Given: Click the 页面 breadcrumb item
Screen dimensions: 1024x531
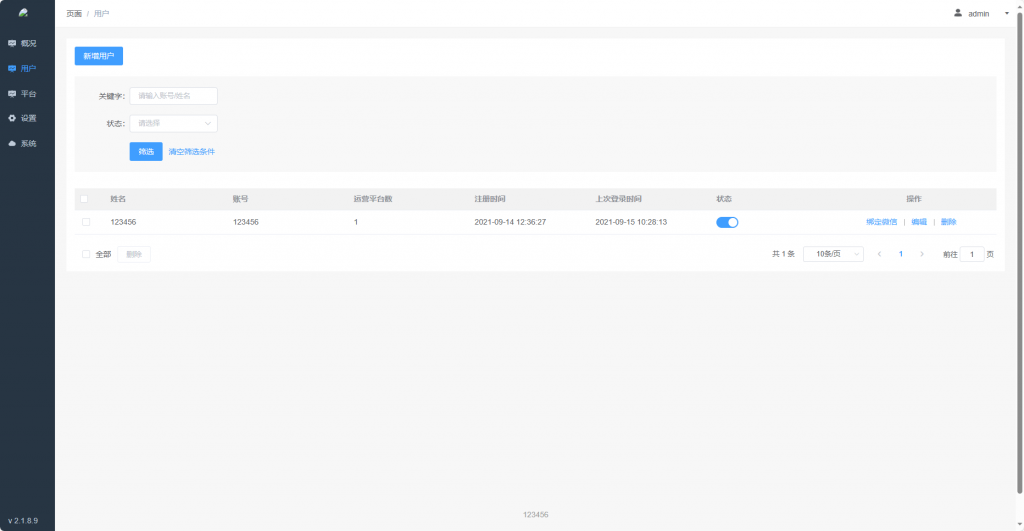Looking at the screenshot, I should pyautogui.click(x=74, y=14).
